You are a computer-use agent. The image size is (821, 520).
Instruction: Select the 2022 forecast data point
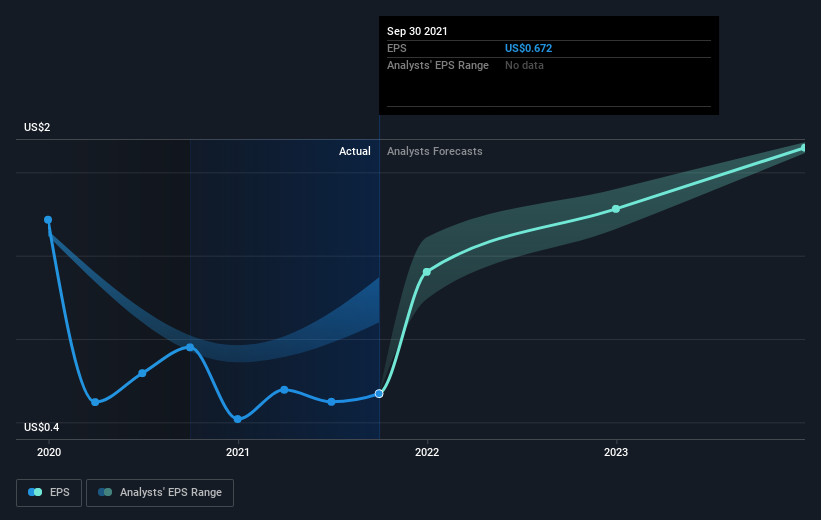pyautogui.click(x=427, y=272)
